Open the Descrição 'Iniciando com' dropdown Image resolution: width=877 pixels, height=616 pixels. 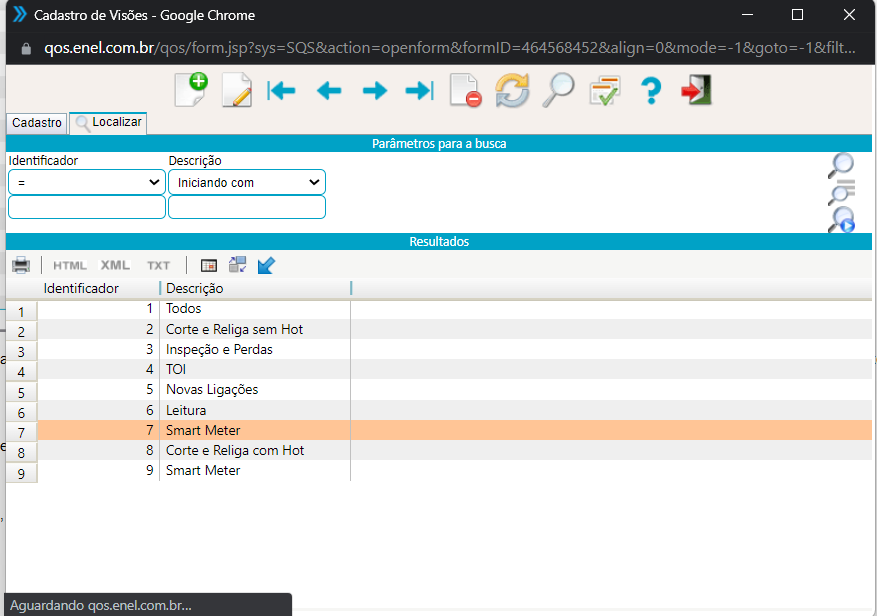[x=247, y=182]
